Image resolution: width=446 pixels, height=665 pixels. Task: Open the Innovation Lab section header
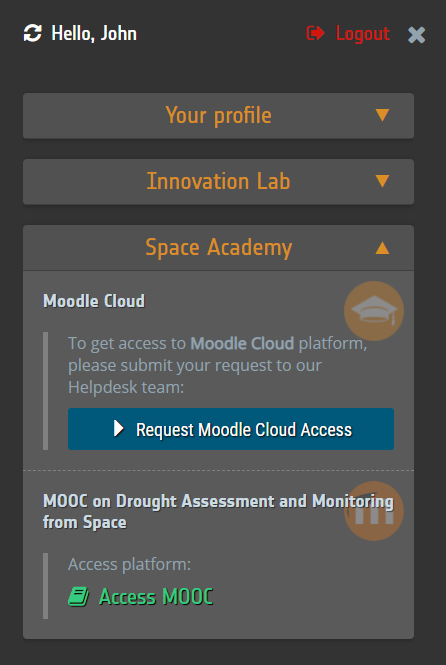coord(218,182)
